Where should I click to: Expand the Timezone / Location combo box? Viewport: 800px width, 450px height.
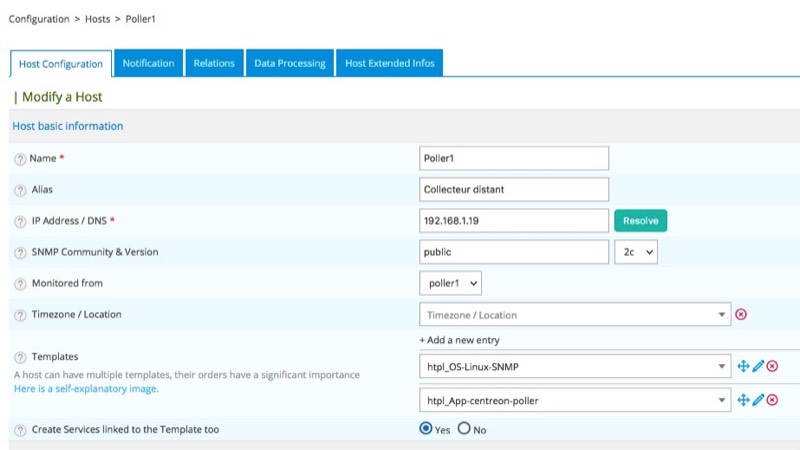pos(722,315)
